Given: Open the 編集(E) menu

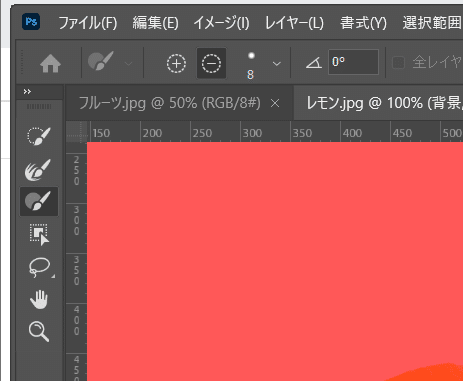Looking at the screenshot, I should [x=155, y=23].
